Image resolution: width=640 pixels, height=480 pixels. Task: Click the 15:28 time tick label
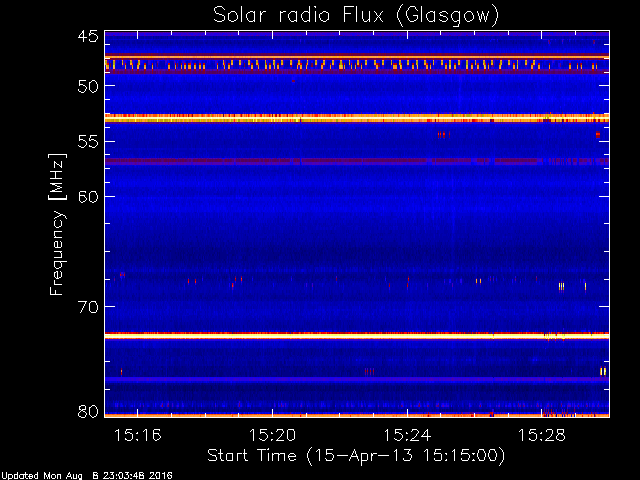(x=542, y=435)
